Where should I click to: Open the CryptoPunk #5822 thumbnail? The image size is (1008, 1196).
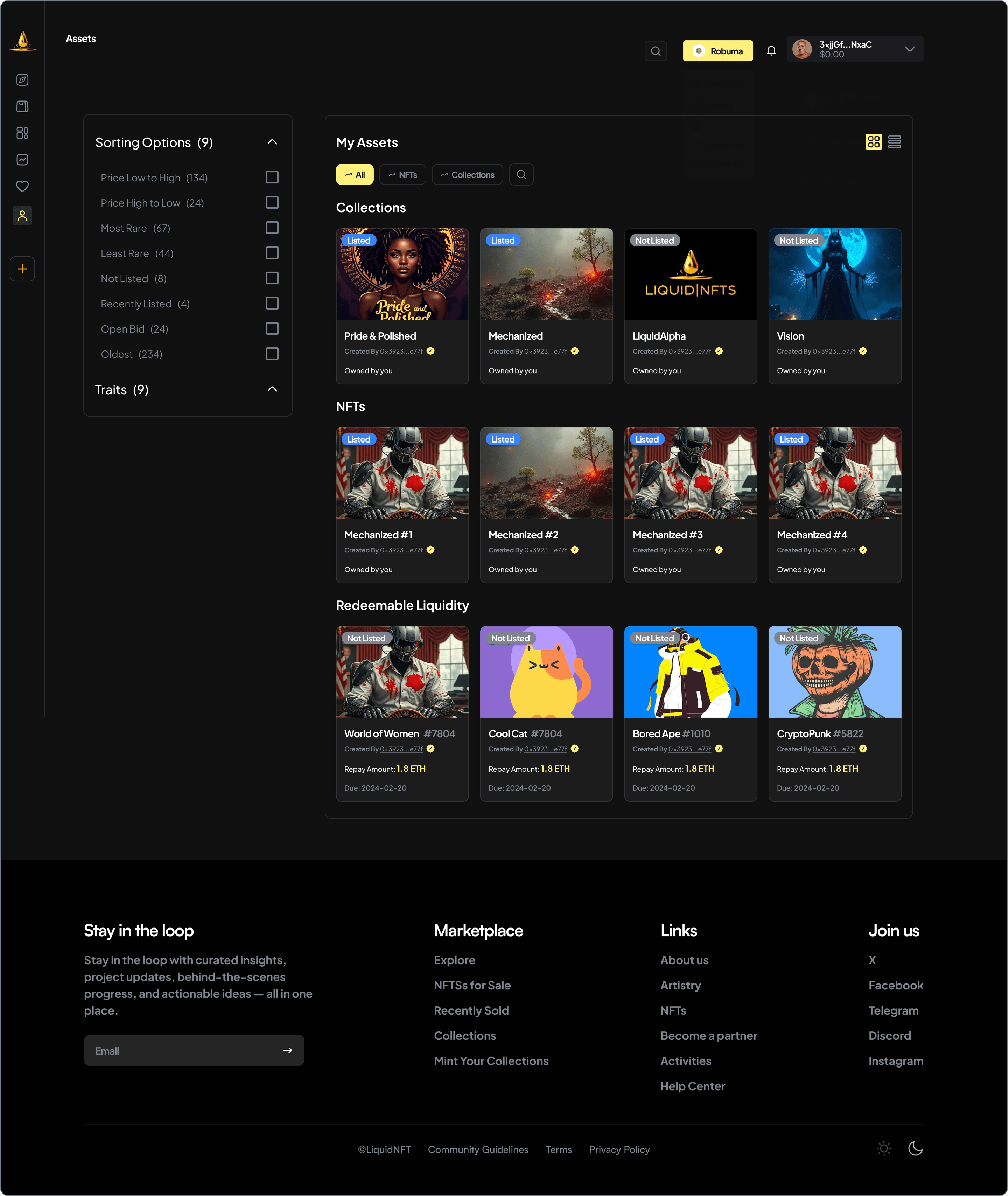[x=835, y=672]
